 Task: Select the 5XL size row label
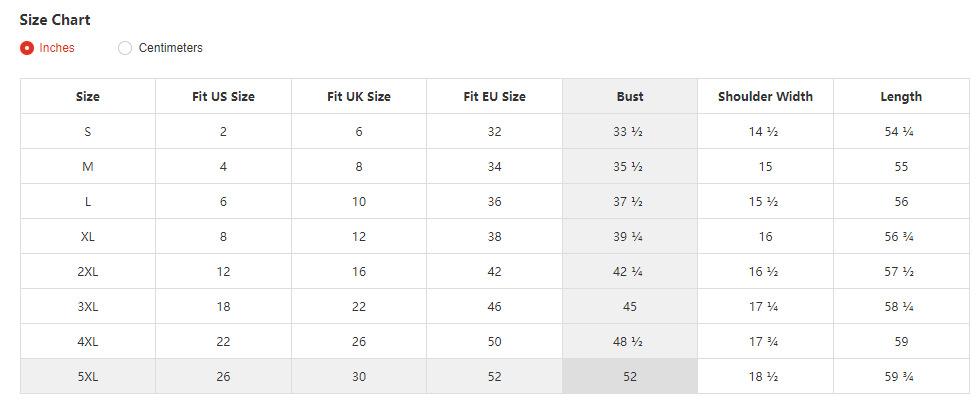[88, 377]
